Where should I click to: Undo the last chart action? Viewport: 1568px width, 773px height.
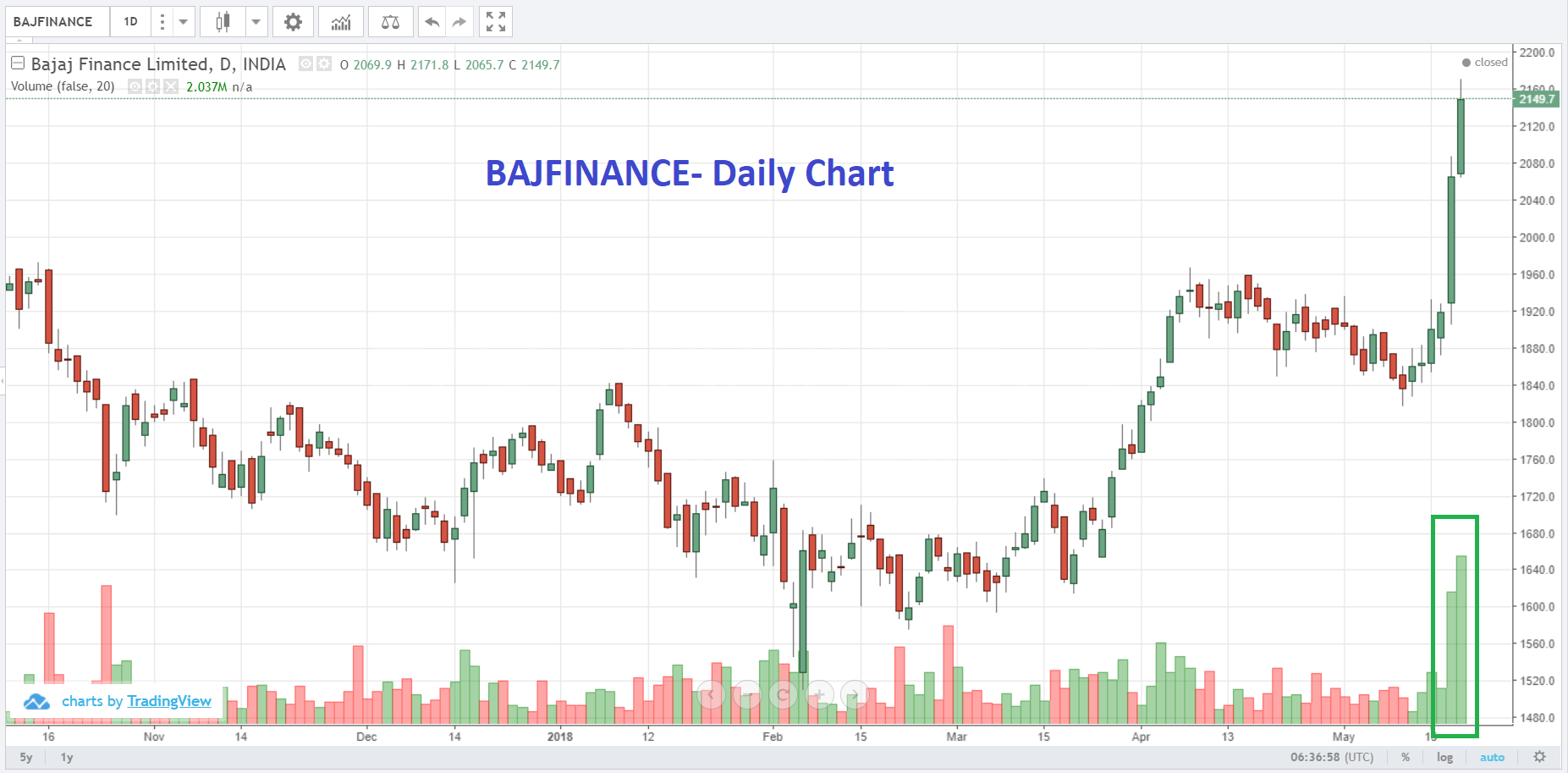(432, 22)
